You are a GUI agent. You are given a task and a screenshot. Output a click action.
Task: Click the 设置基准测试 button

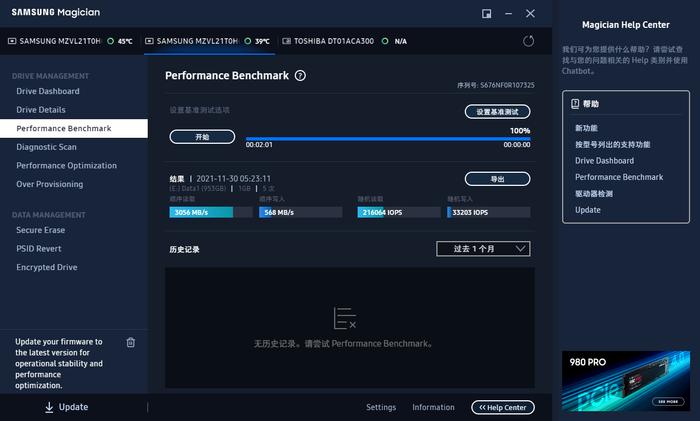497,112
